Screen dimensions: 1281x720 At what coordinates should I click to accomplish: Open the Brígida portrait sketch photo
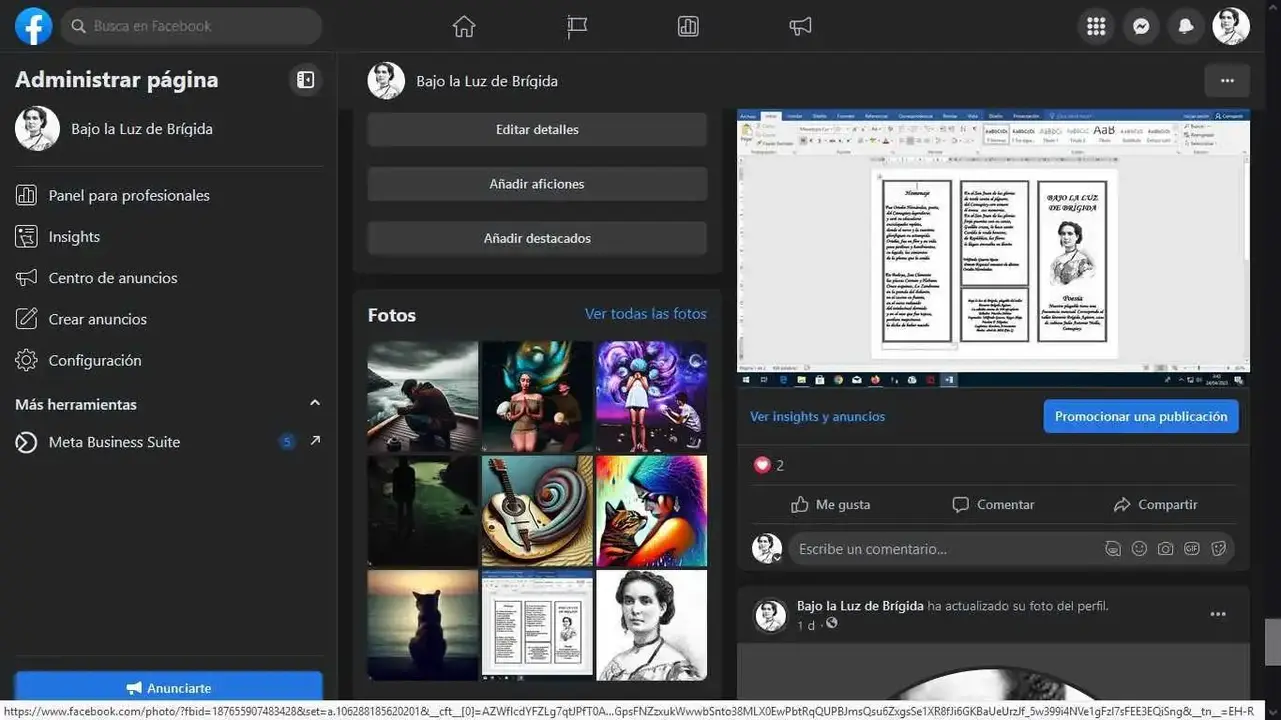click(x=652, y=625)
